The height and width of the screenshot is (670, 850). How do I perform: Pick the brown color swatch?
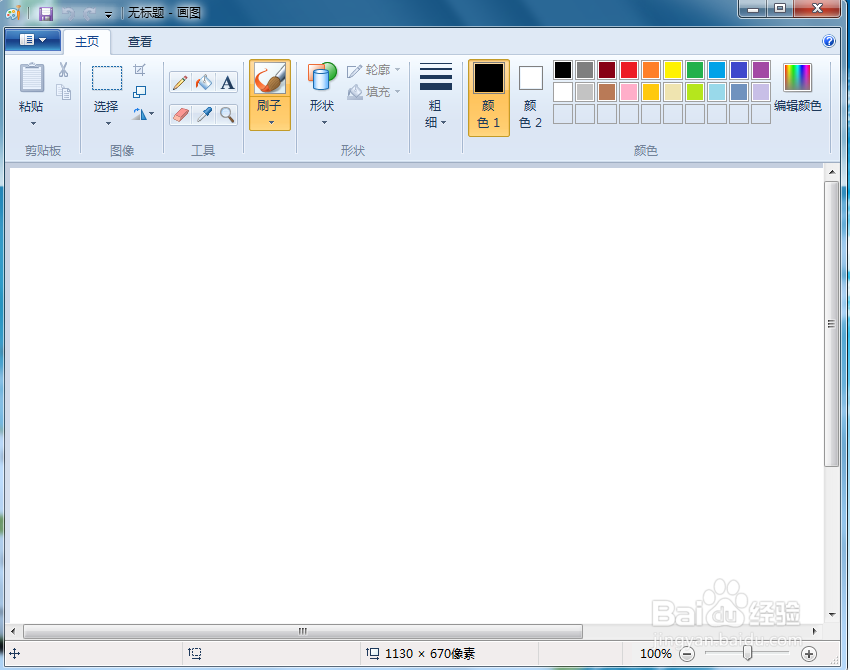[607, 92]
